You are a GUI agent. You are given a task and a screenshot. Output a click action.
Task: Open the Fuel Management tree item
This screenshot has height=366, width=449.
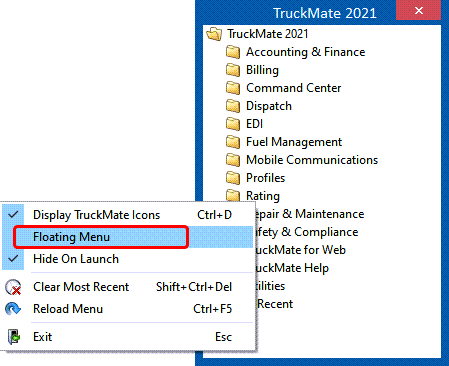(x=294, y=142)
